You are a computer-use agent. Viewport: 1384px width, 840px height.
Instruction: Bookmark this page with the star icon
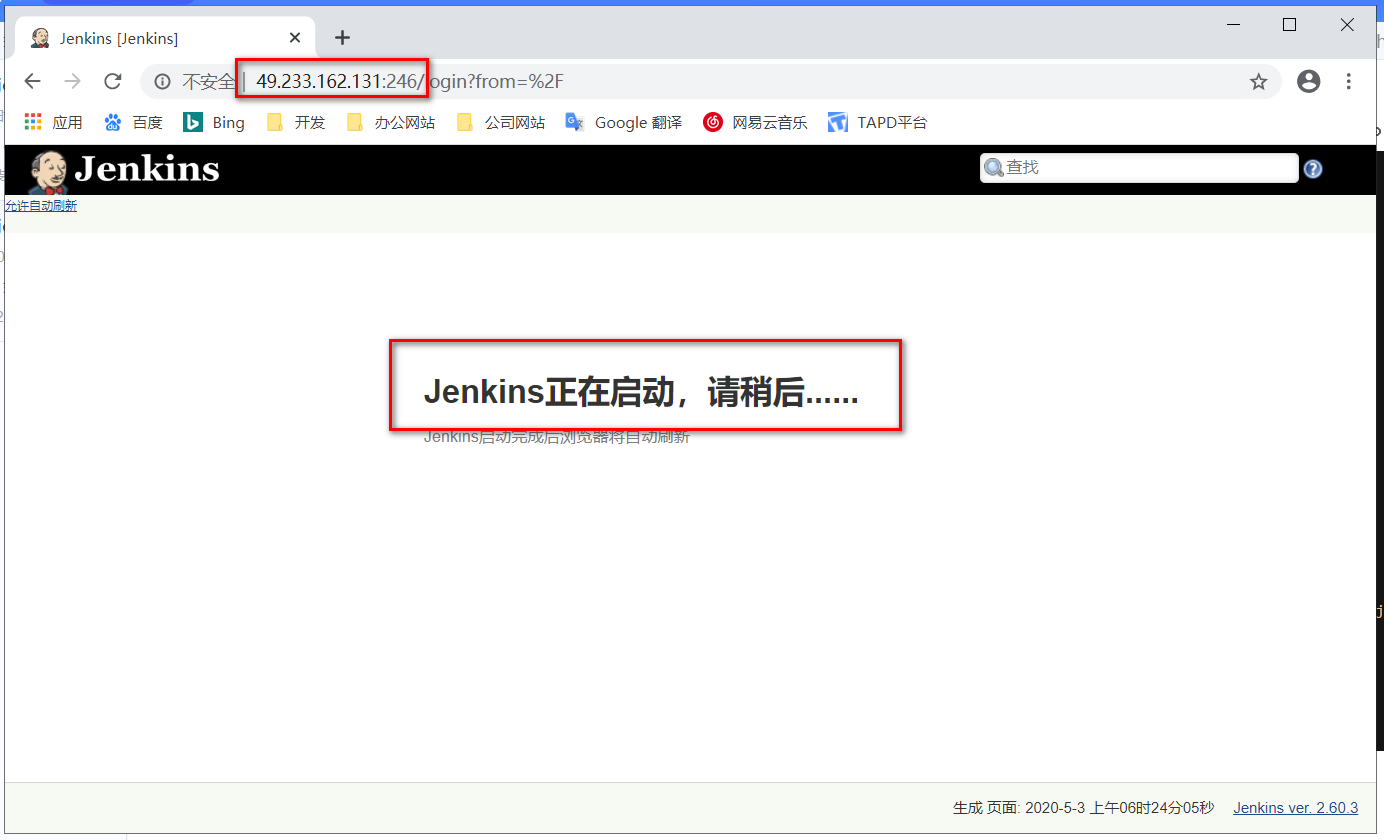1258,82
